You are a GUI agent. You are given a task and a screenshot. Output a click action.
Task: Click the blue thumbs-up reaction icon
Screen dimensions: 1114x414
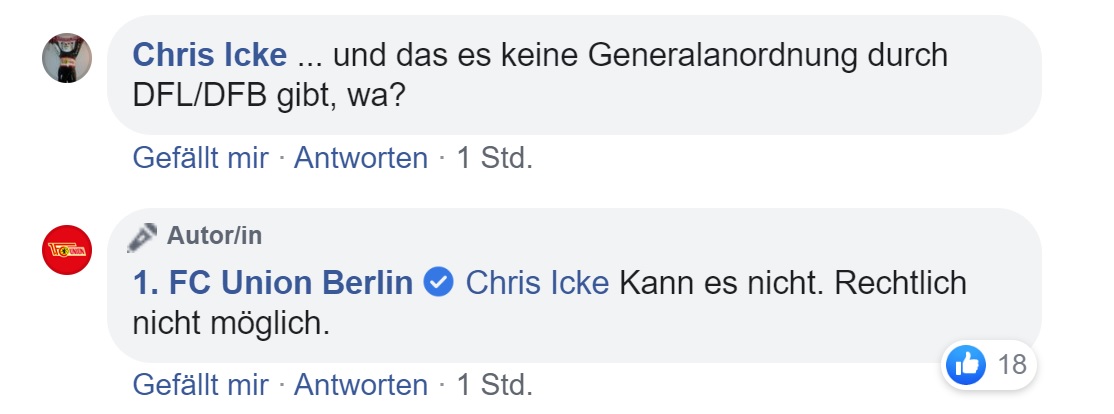pos(966,365)
